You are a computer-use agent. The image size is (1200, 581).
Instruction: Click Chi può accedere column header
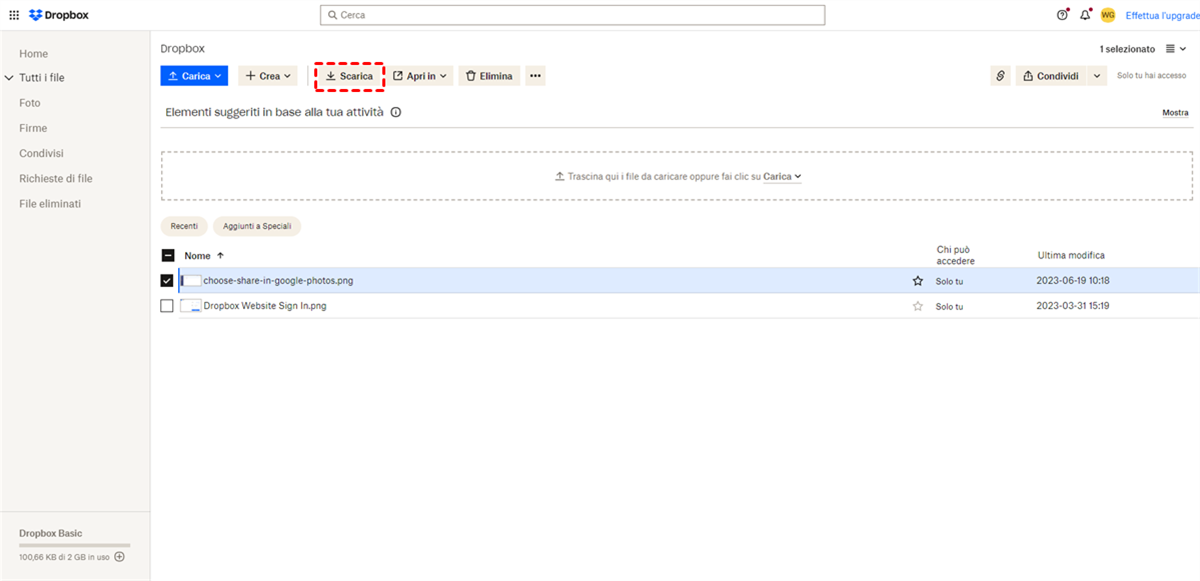[x=955, y=255]
